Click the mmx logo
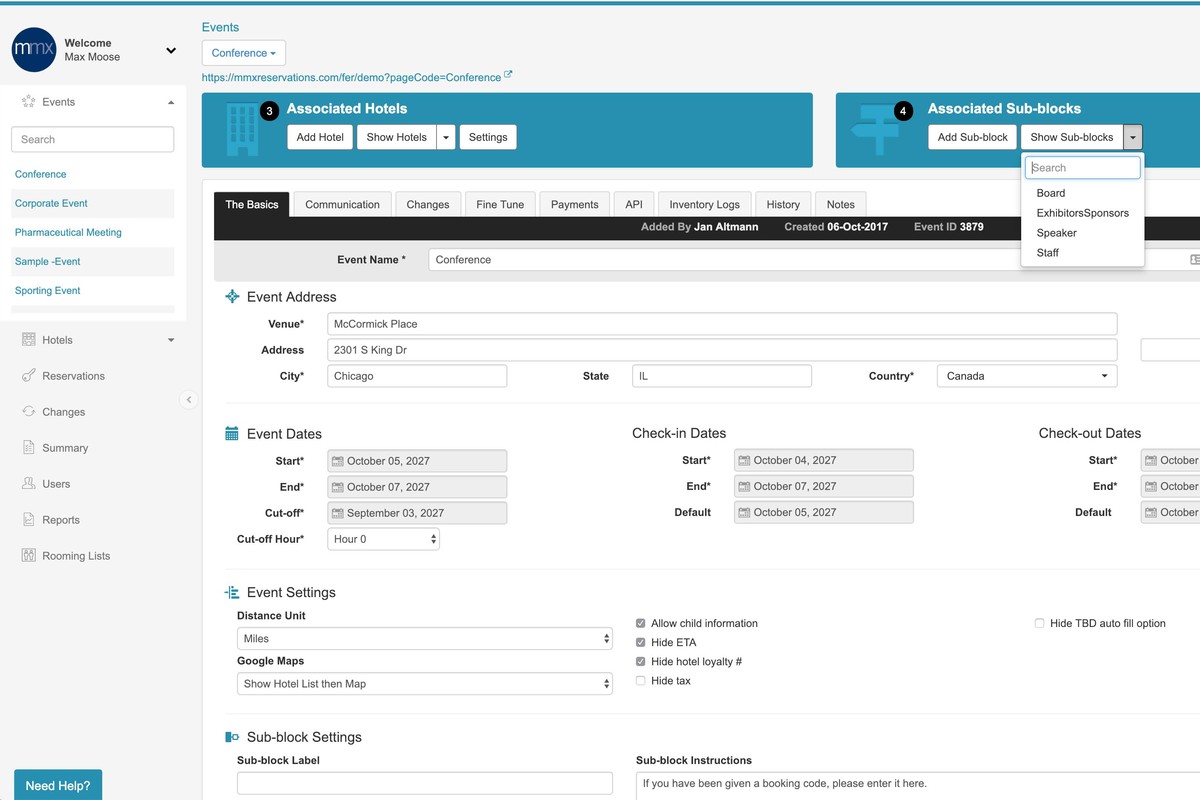 [32, 49]
